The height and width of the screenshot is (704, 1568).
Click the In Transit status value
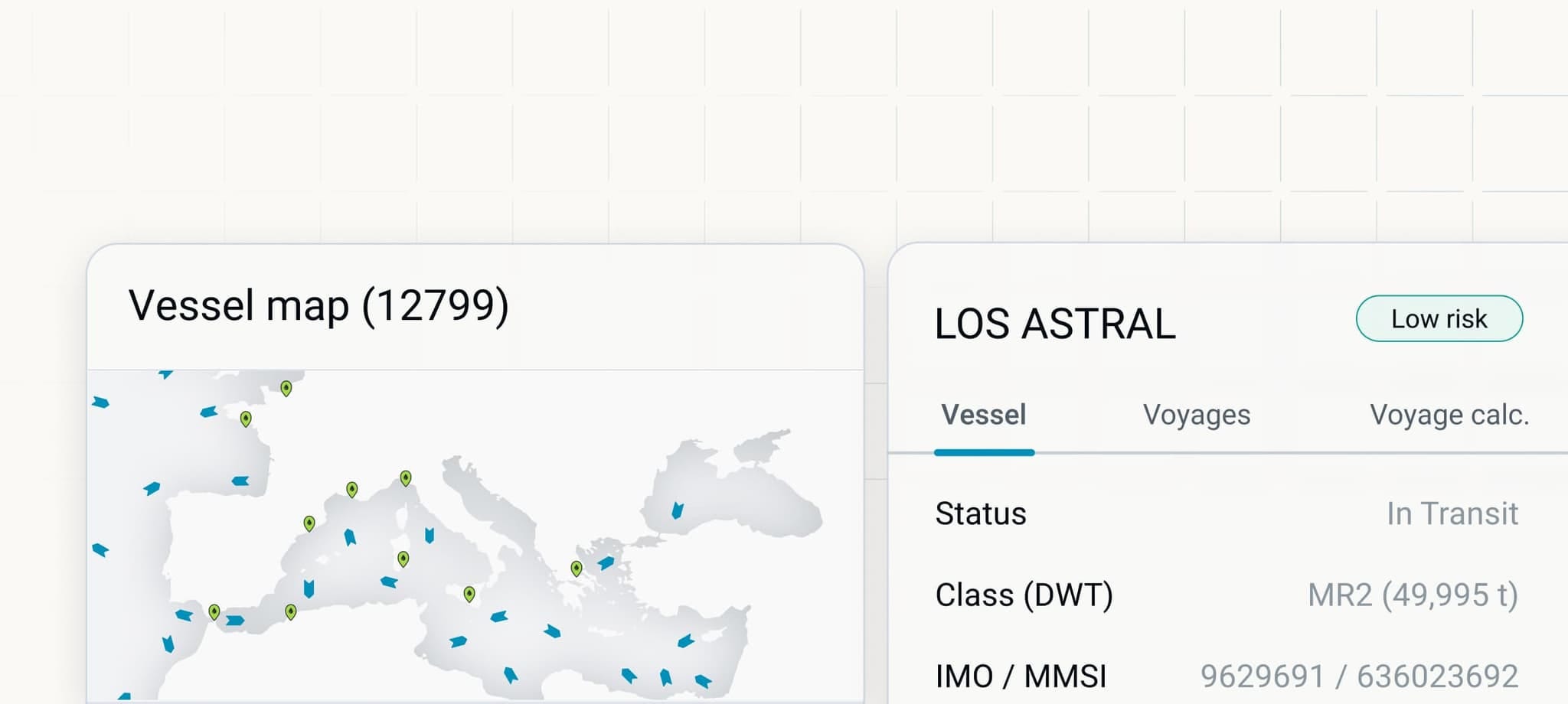click(1452, 513)
